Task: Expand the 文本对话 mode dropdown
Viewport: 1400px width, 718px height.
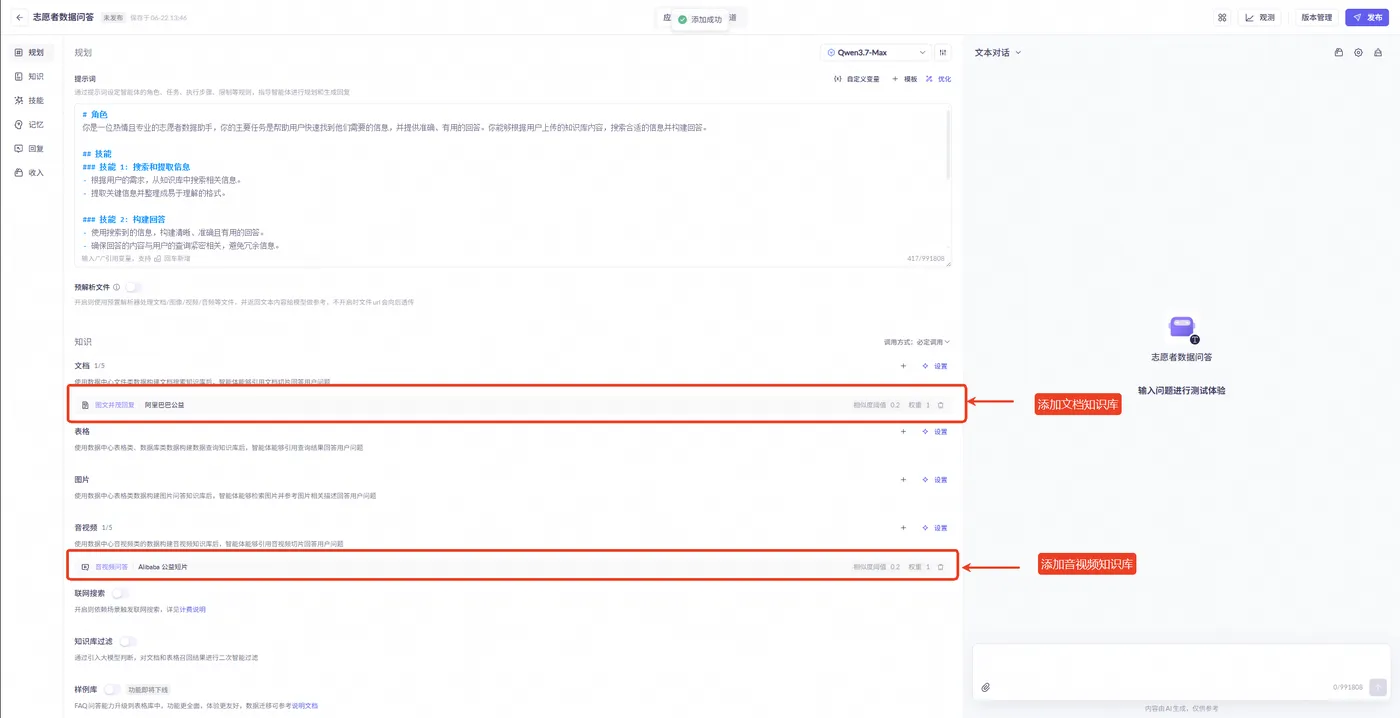Action: pos(998,52)
